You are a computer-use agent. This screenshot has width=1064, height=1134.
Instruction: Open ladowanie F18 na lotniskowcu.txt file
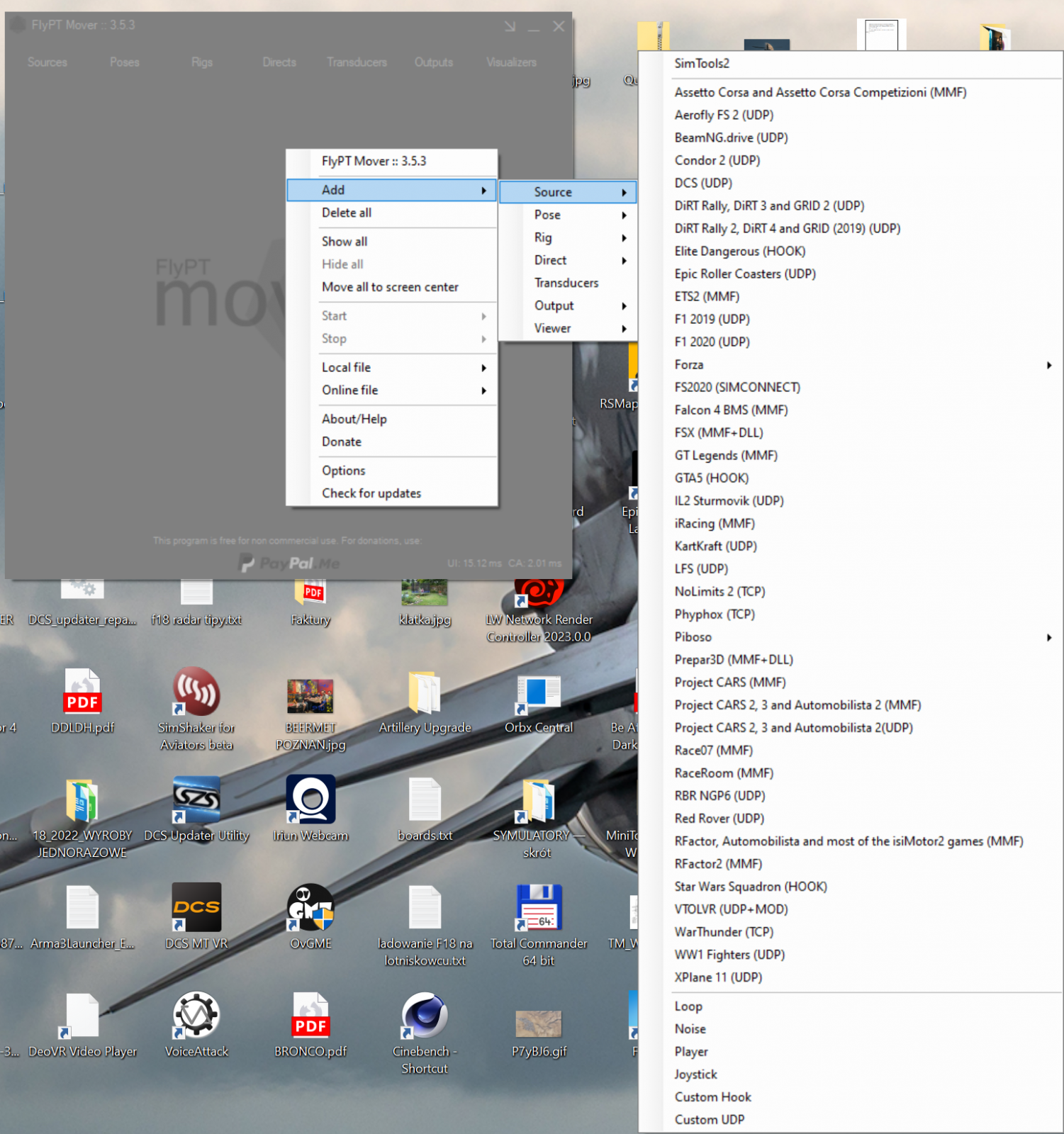tap(425, 907)
